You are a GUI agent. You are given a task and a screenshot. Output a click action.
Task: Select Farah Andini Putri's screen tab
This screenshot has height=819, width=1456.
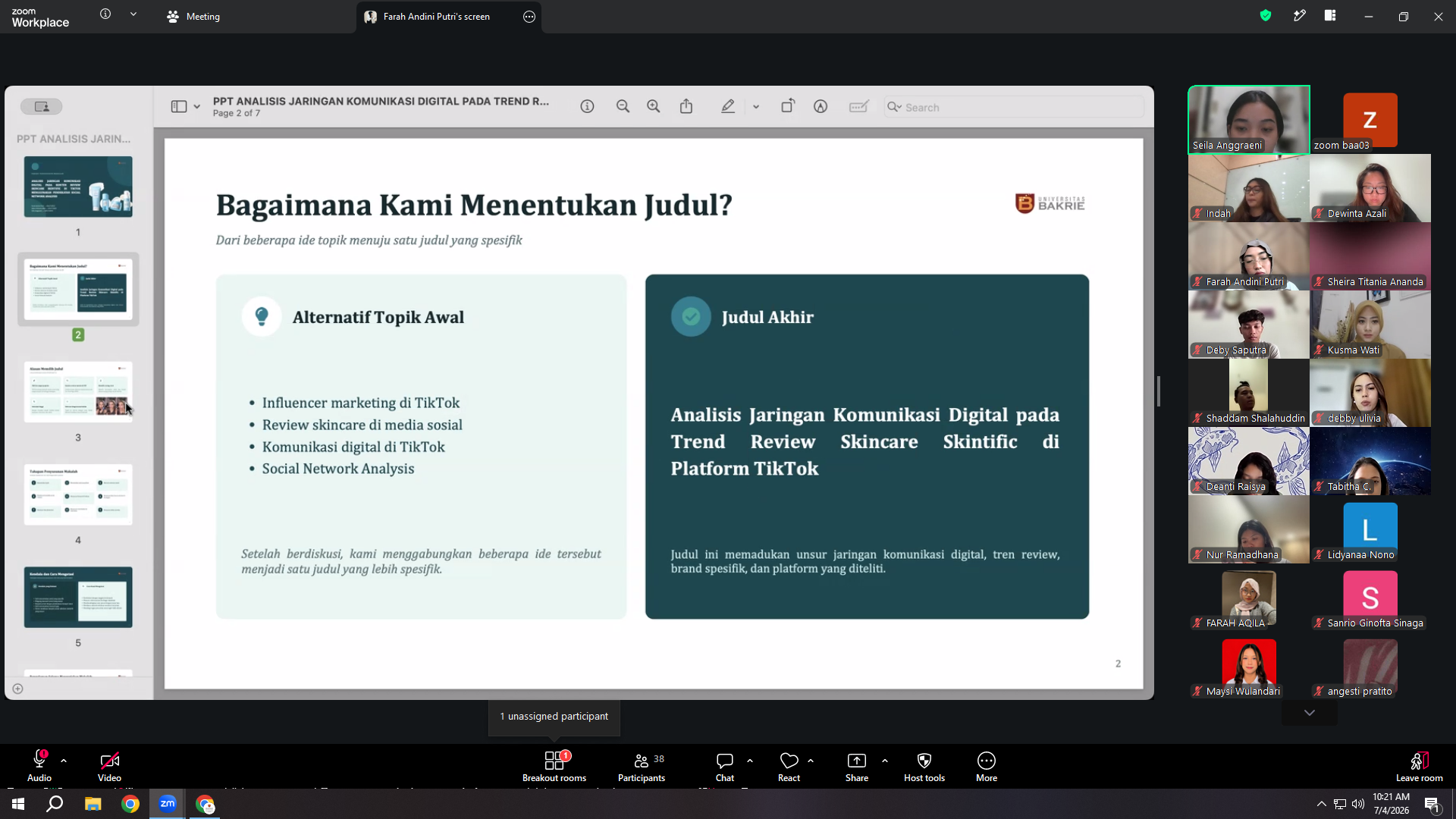[x=437, y=16]
